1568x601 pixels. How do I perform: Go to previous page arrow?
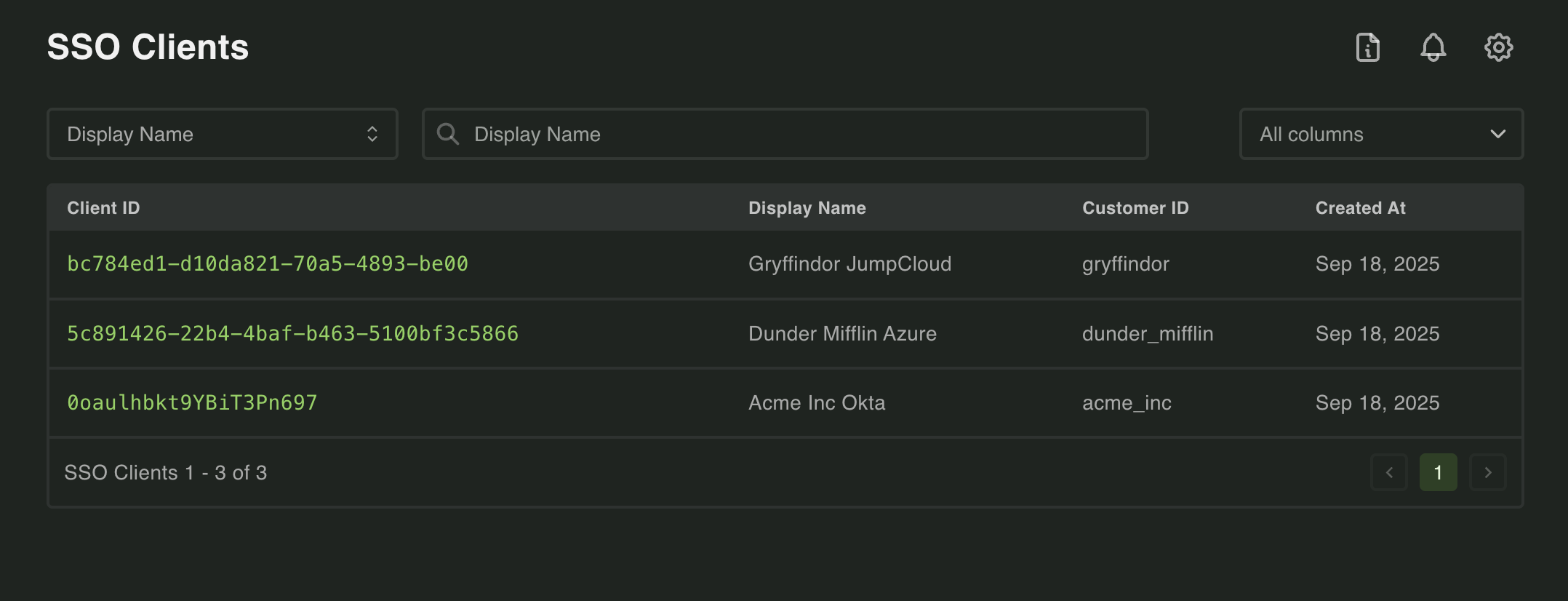point(1389,472)
